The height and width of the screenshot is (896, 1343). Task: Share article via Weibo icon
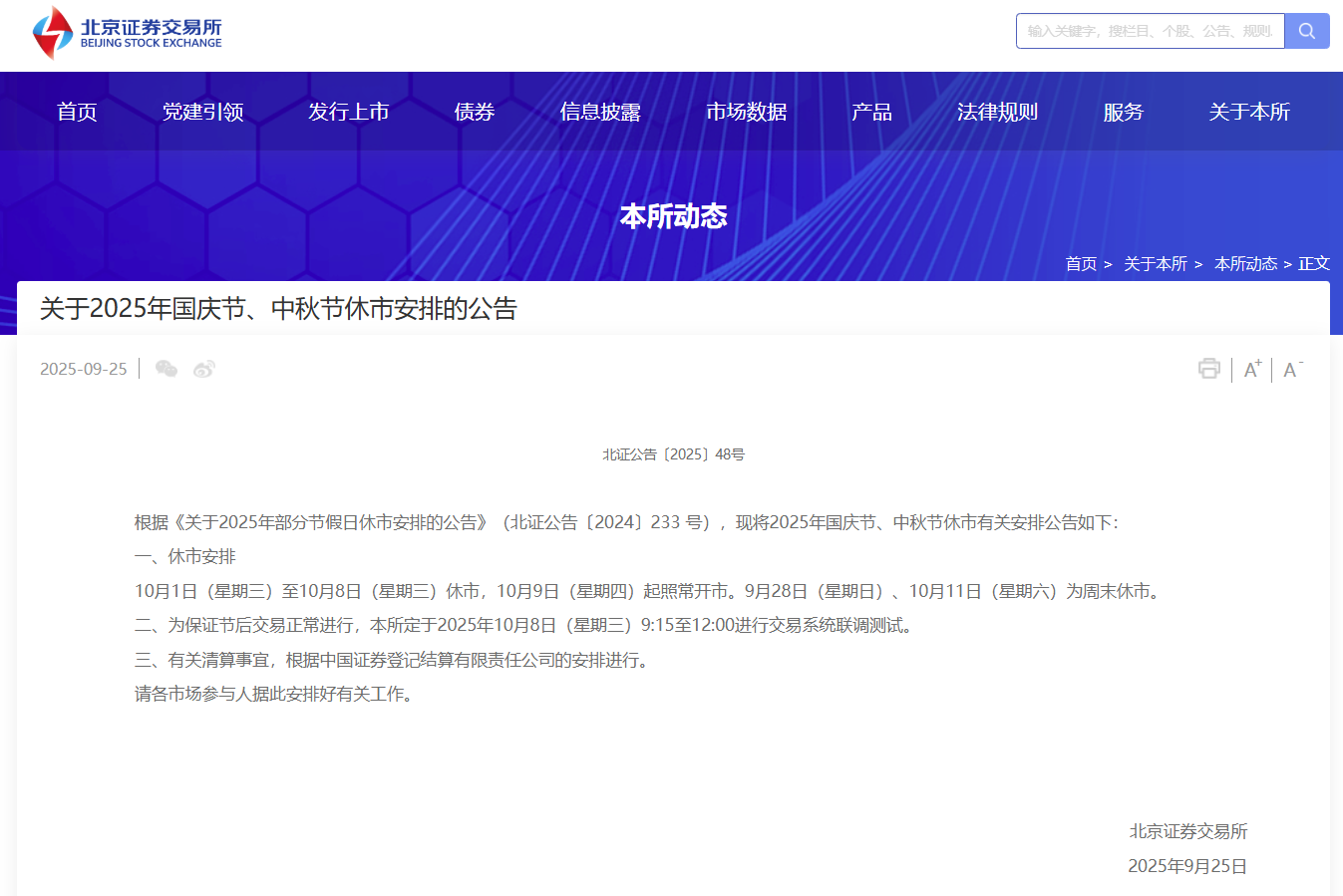[204, 369]
